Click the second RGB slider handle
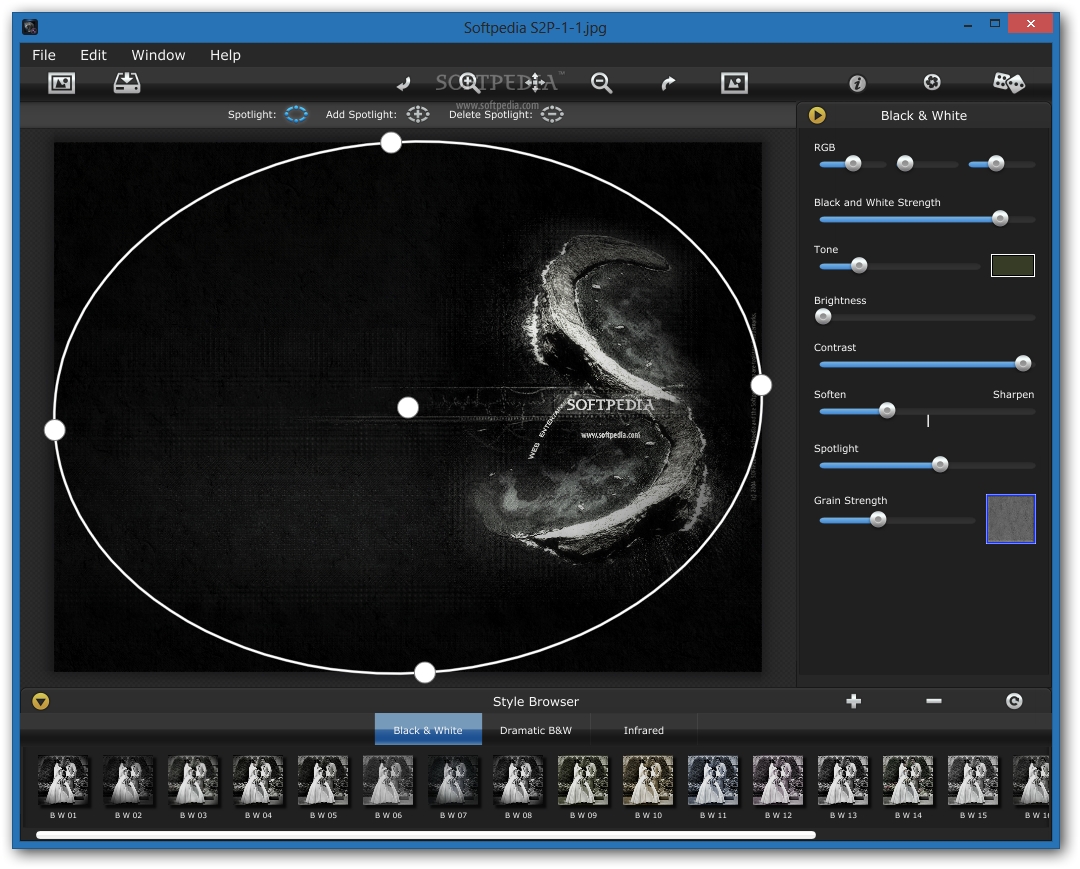 tap(905, 163)
